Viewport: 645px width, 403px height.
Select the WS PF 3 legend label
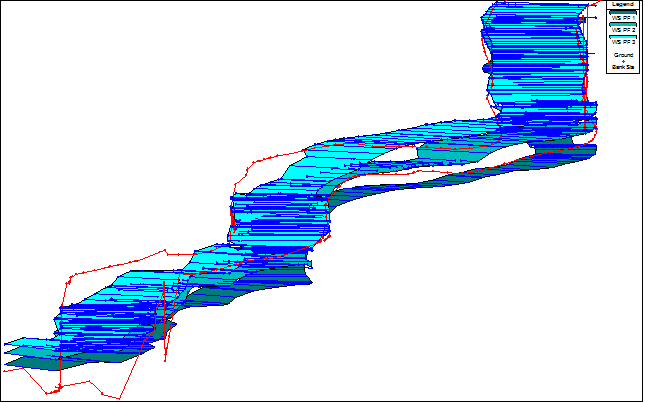point(622,43)
